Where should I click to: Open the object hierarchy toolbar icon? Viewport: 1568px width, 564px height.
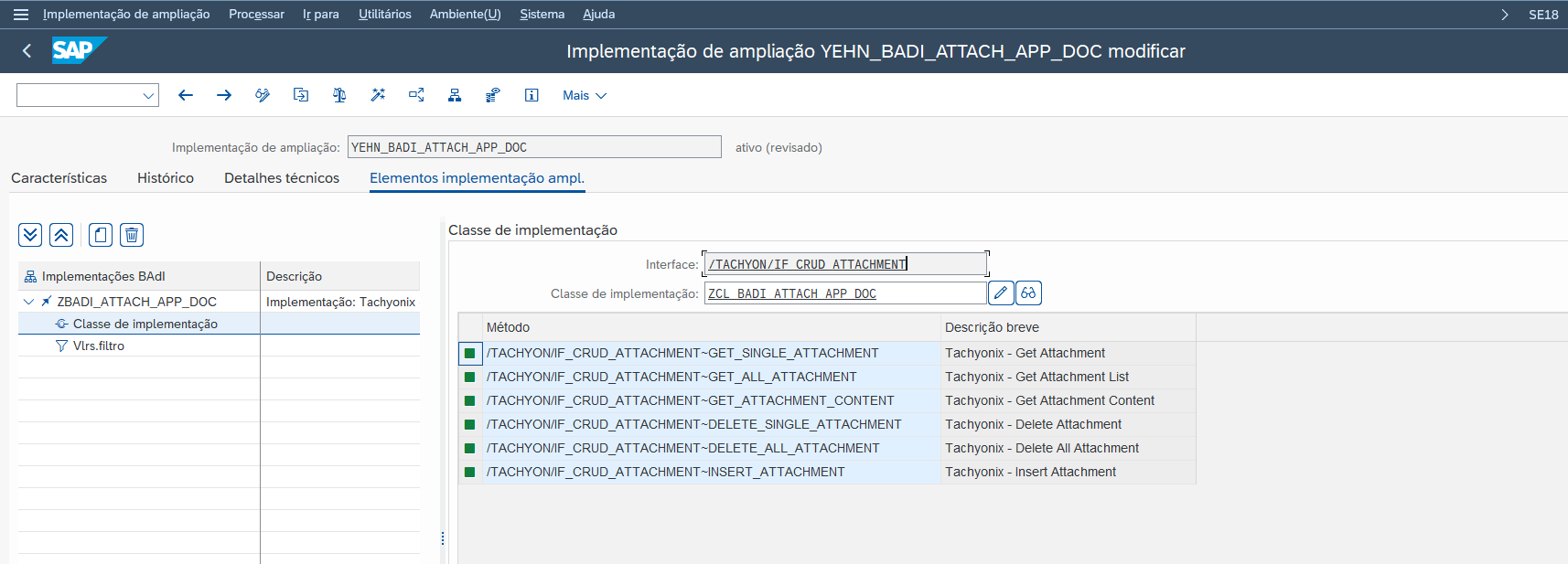click(x=455, y=95)
